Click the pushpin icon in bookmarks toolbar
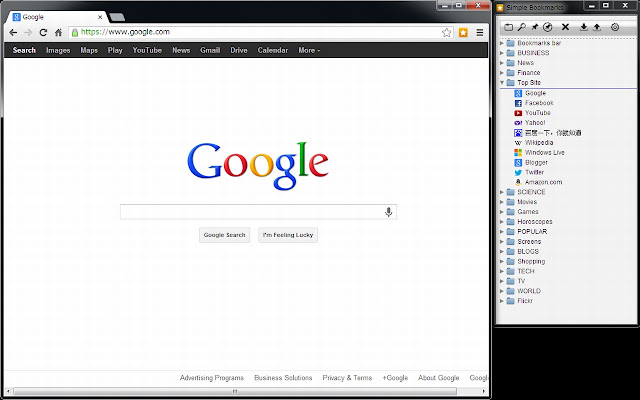Viewport: 640px width, 400px height. click(x=535, y=27)
